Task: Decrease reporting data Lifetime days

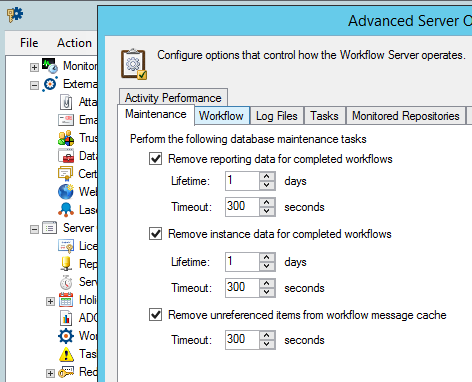Action: 267,185
